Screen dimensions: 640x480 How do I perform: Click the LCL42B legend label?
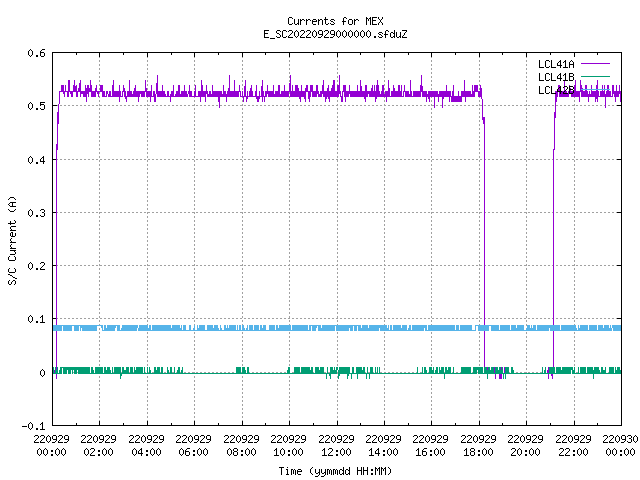(x=556, y=90)
